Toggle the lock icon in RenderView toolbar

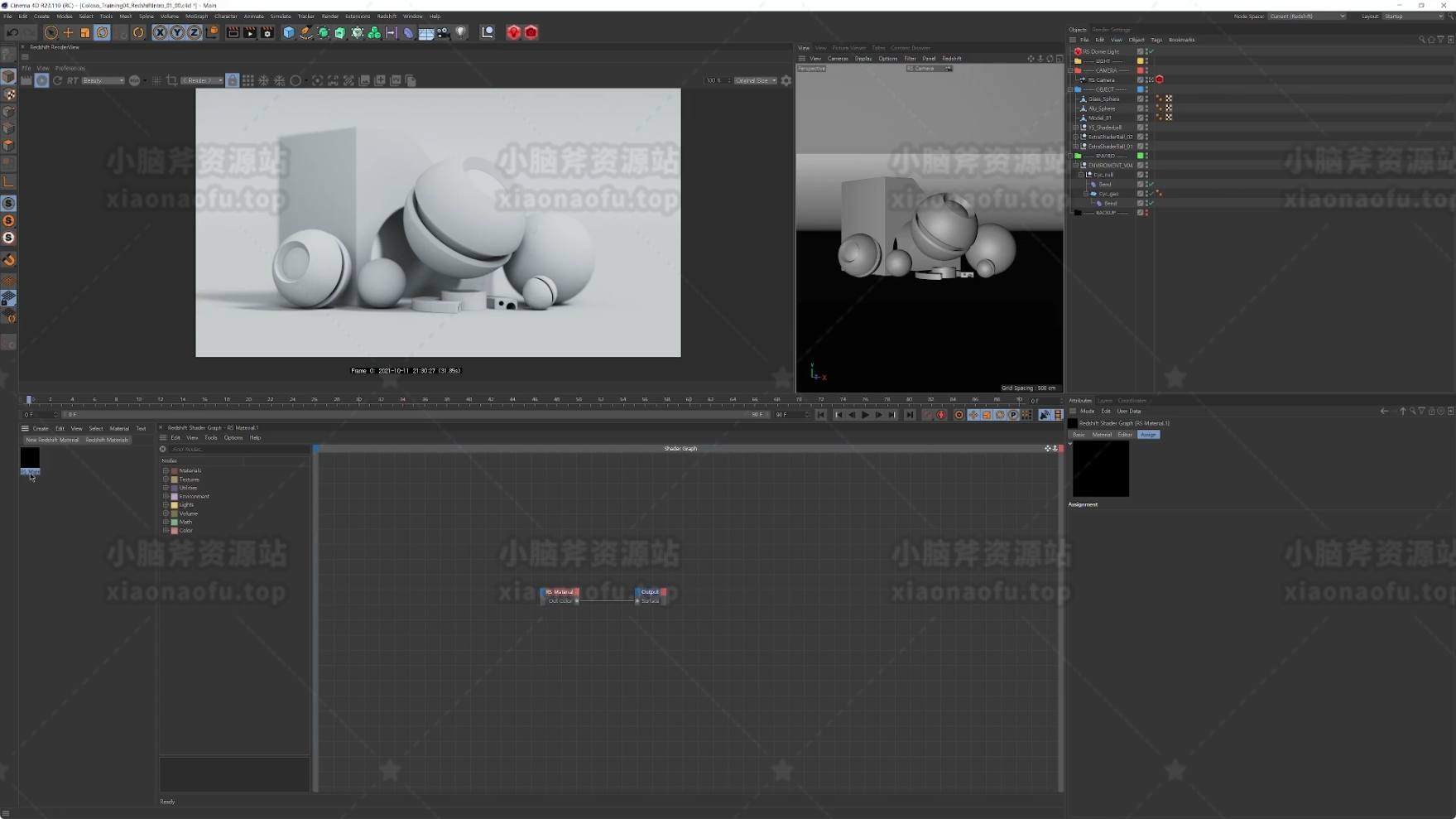coord(233,80)
